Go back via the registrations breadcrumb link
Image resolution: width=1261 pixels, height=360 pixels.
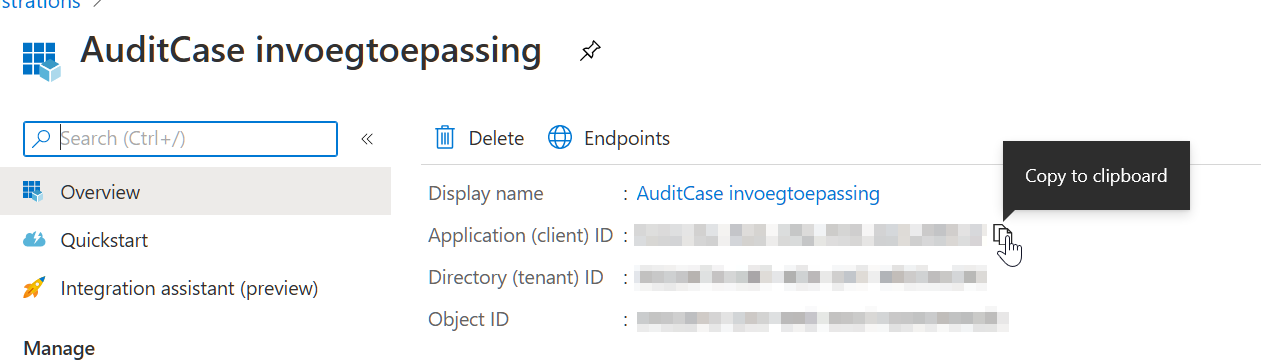39,5
